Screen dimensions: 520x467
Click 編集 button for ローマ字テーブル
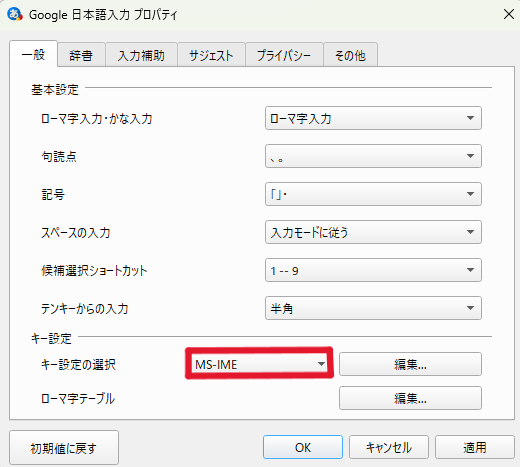[x=410, y=398]
